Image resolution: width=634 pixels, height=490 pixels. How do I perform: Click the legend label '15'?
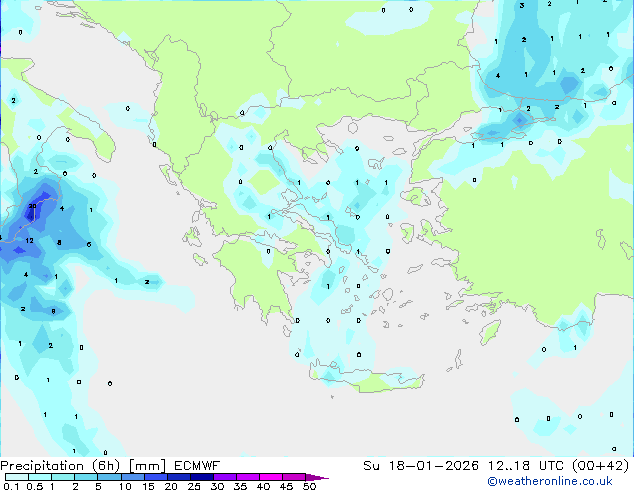[x=148, y=486]
